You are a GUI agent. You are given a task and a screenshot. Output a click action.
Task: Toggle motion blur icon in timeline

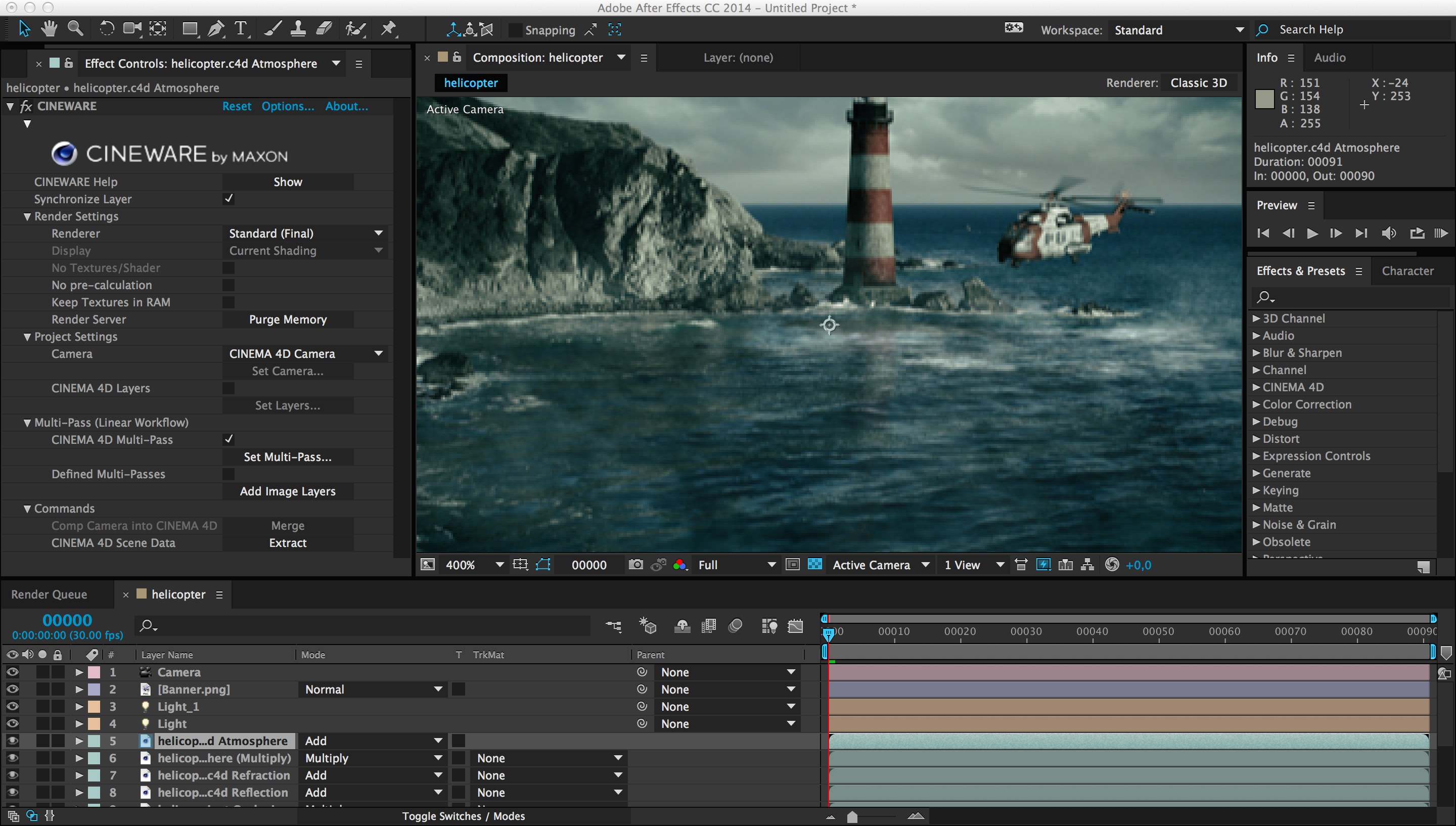[x=735, y=626]
